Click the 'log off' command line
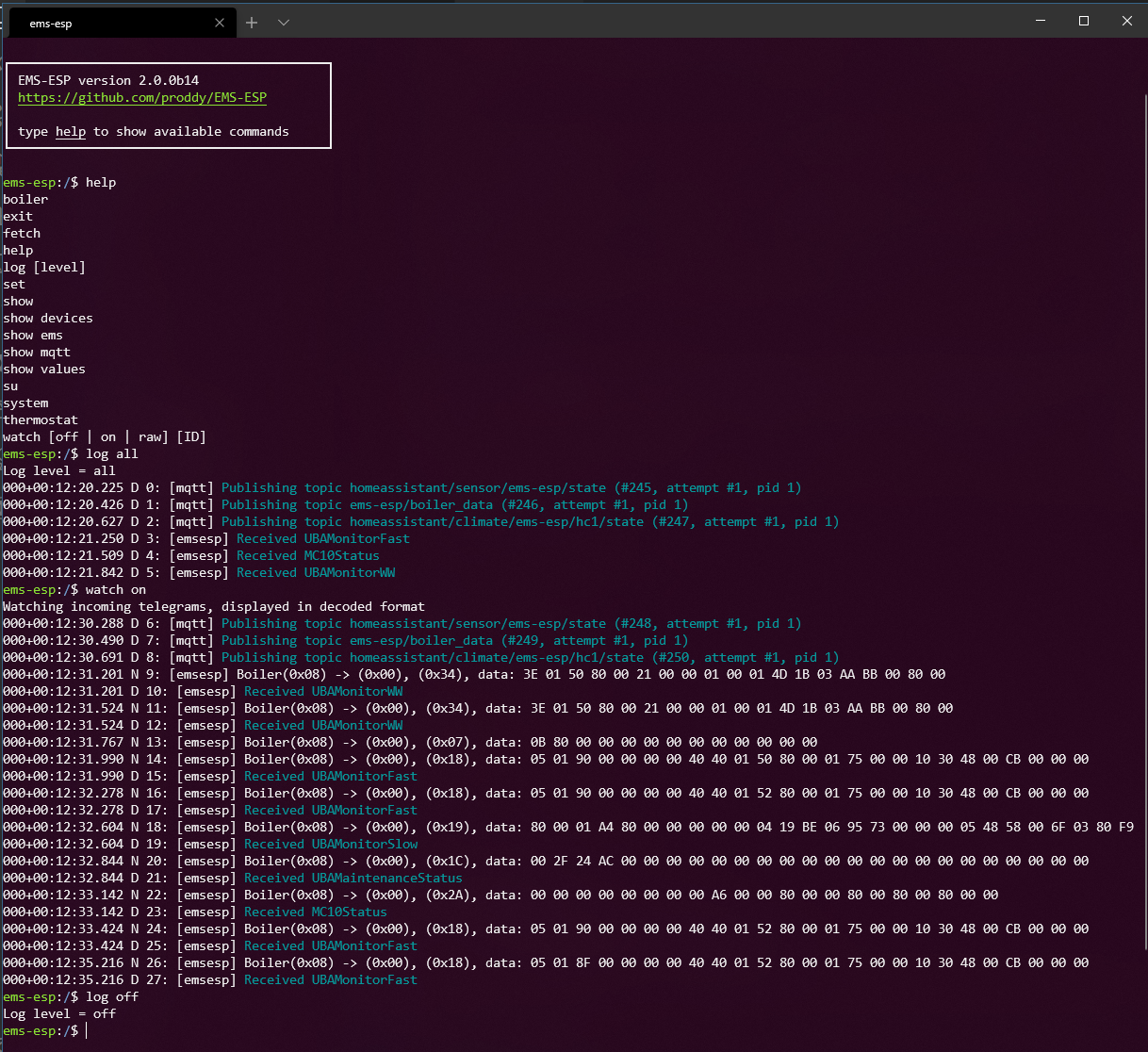The height and width of the screenshot is (1052, 1148). [111, 996]
